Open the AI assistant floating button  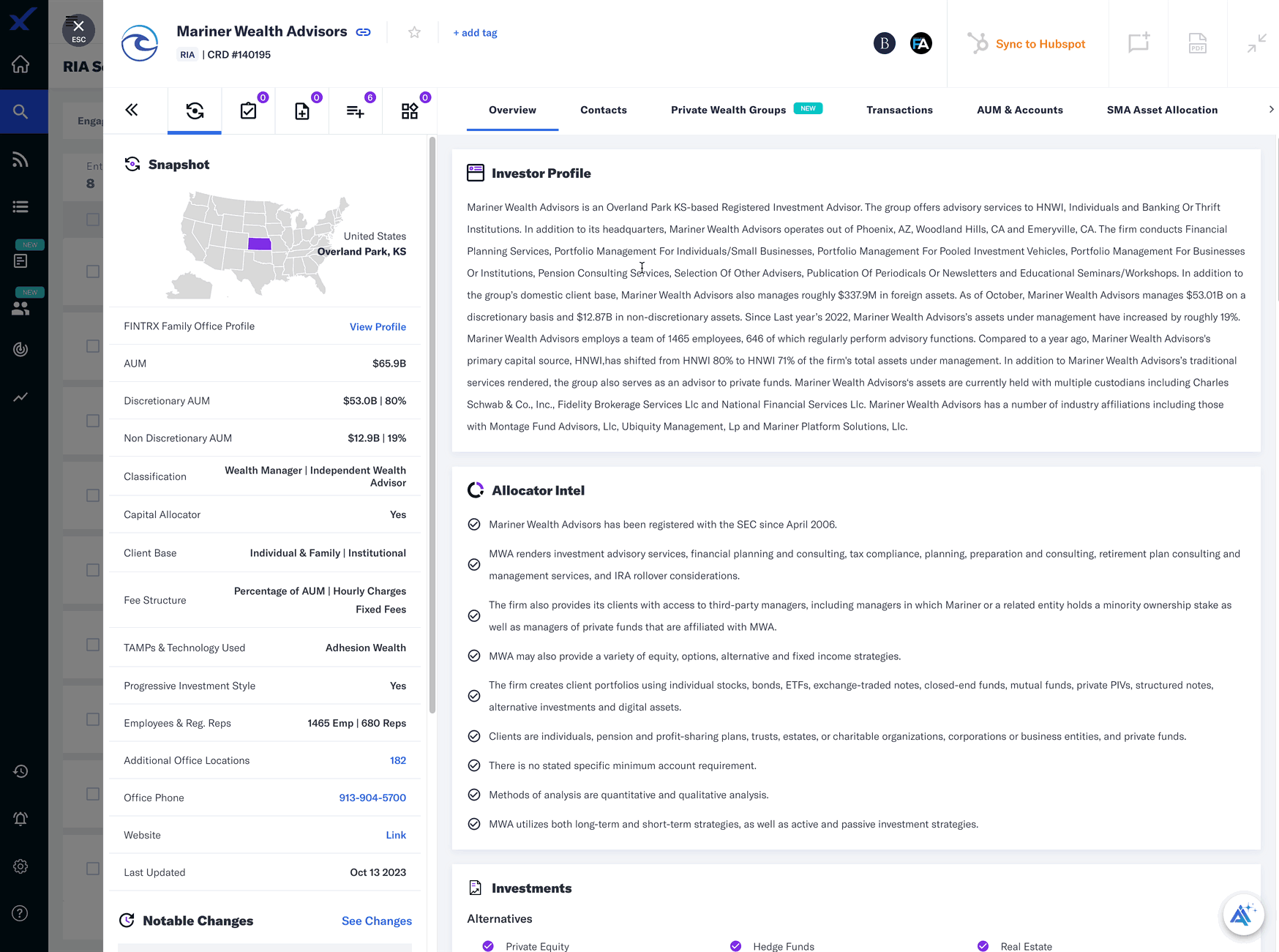(x=1243, y=915)
